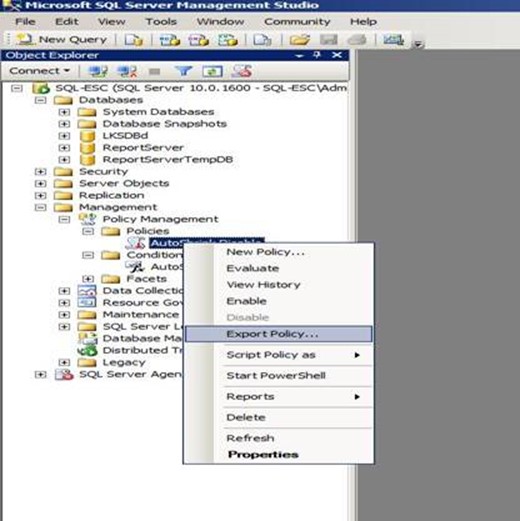Image resolution: width=520 pixels, height=521 pixels.
Task: Click the SQL Server Agent icon
Action: tap(64, 374)
